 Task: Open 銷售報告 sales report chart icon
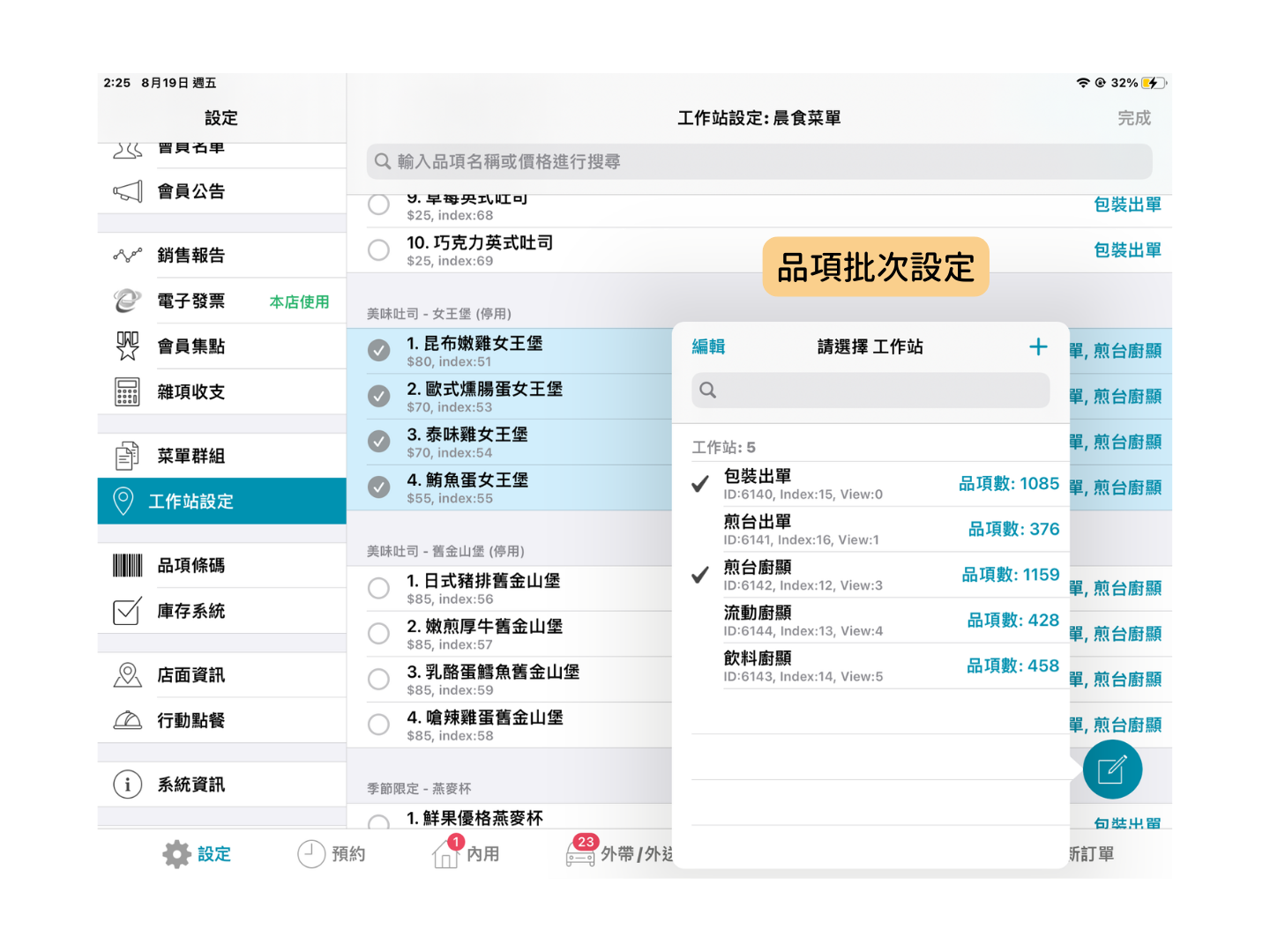(x=128, y=256)
